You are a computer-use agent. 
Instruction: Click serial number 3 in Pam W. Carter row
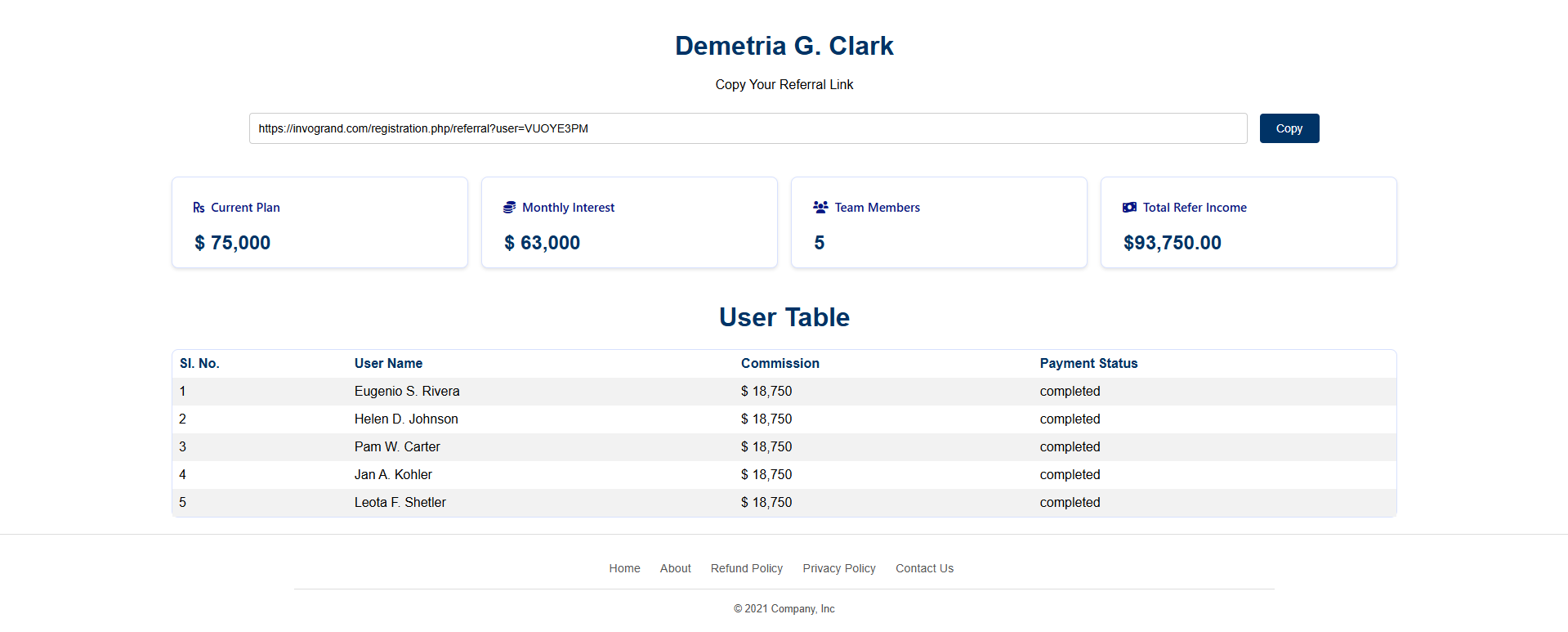(x=182, y=447)
